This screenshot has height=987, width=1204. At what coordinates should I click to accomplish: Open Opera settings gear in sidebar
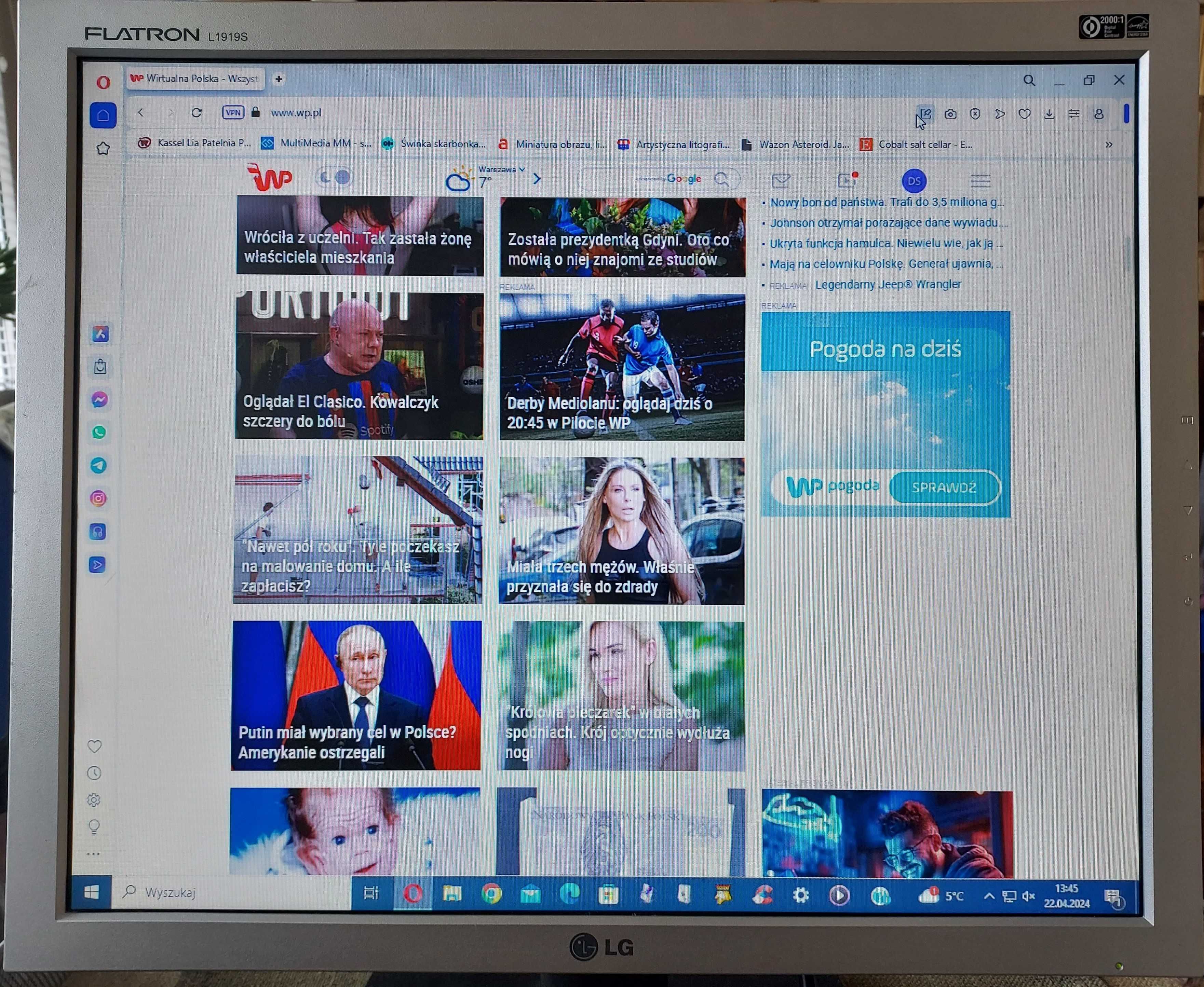(x=94, y=800)
